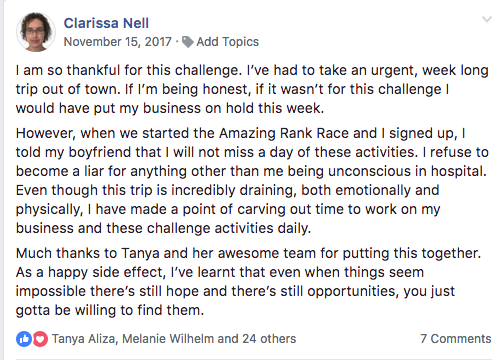Click the paragraph starting 'Much thanks to Tanya'
The width and height of the screenshot is (498, 360).
248,282
